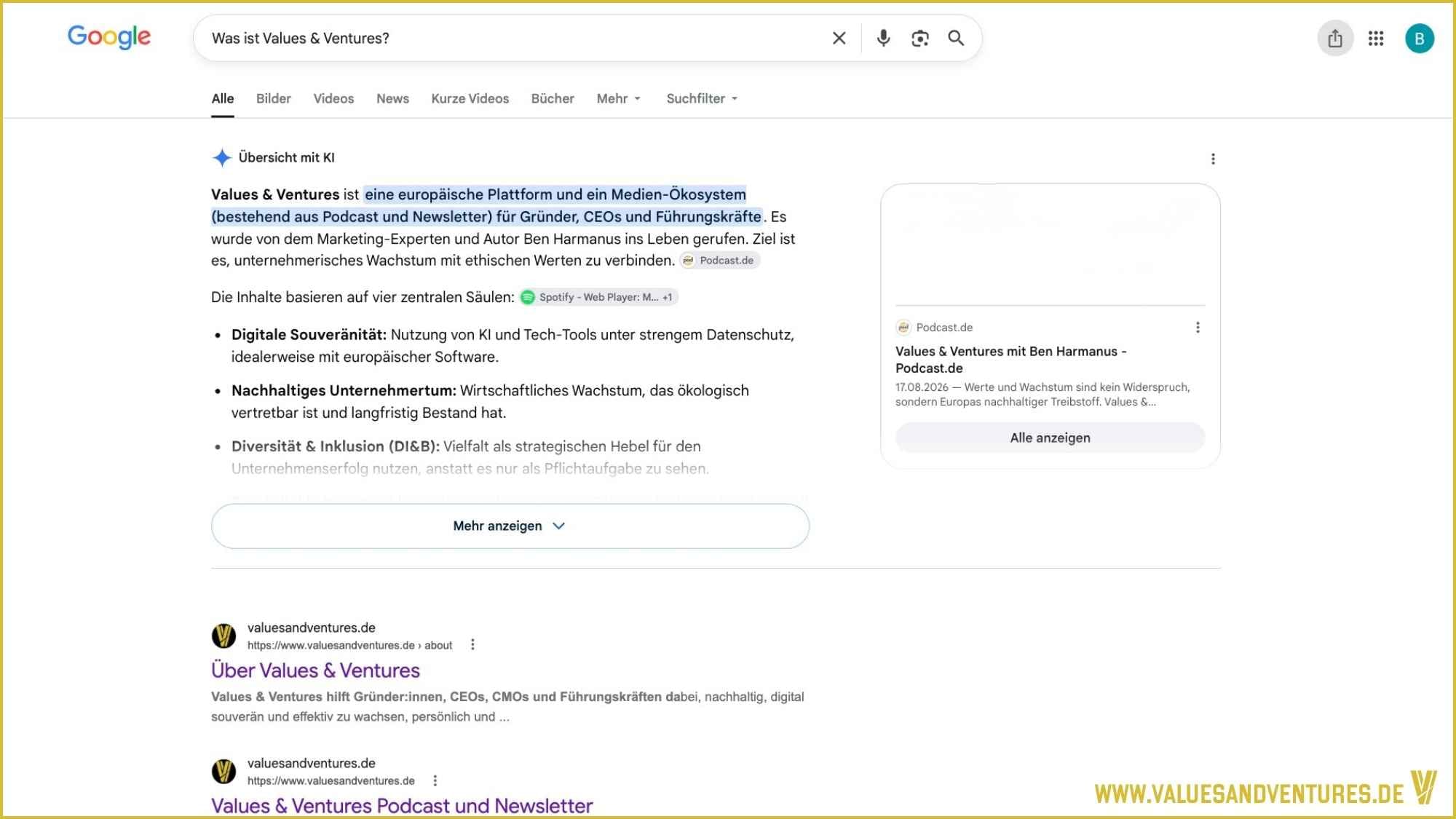Open Google Lens image search icon
Screen dimensions: 1456x819
920,38
